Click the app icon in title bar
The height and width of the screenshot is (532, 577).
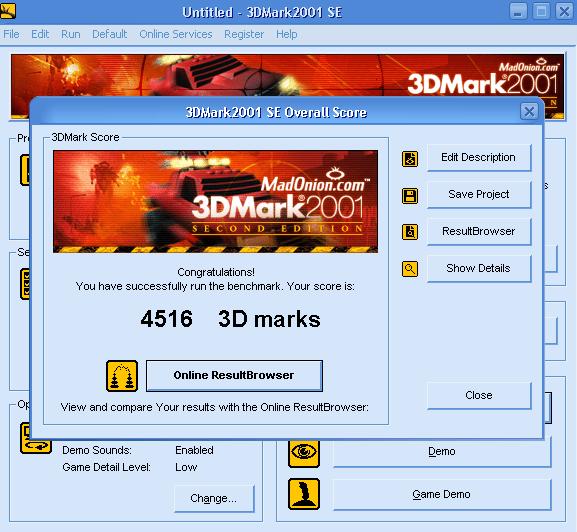8,11
